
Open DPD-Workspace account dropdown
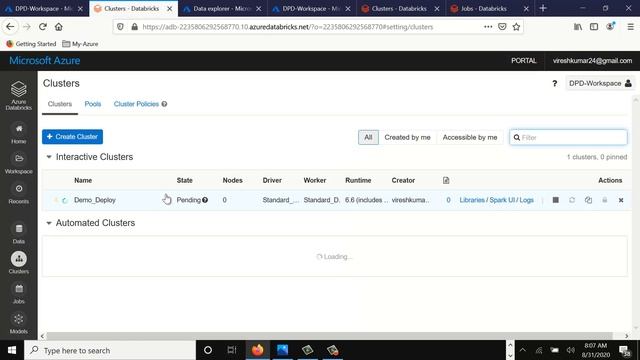[600, 84]
